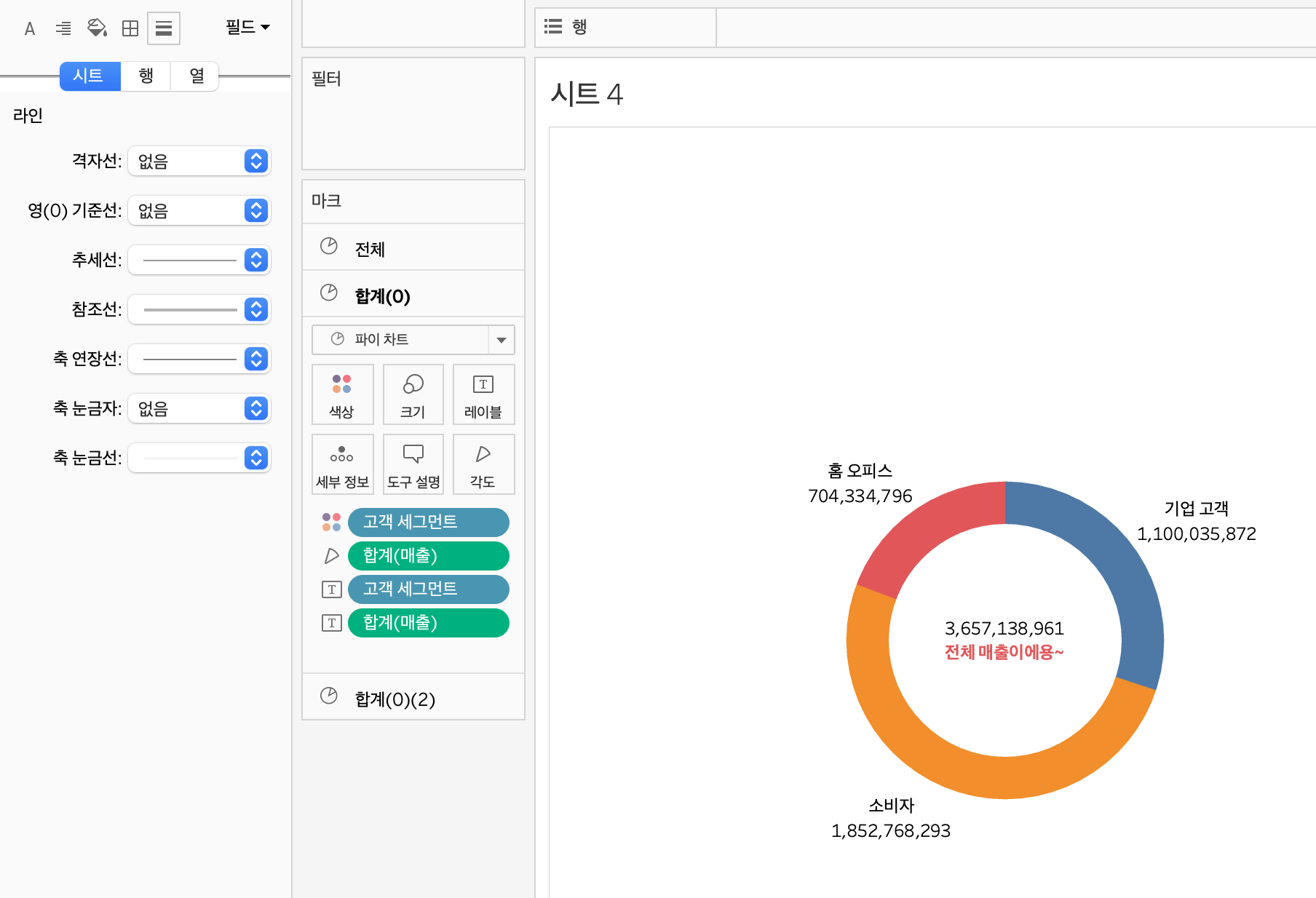Open the 추세선 line style dropdown
1316x898 pixels.
click(199, 260)
